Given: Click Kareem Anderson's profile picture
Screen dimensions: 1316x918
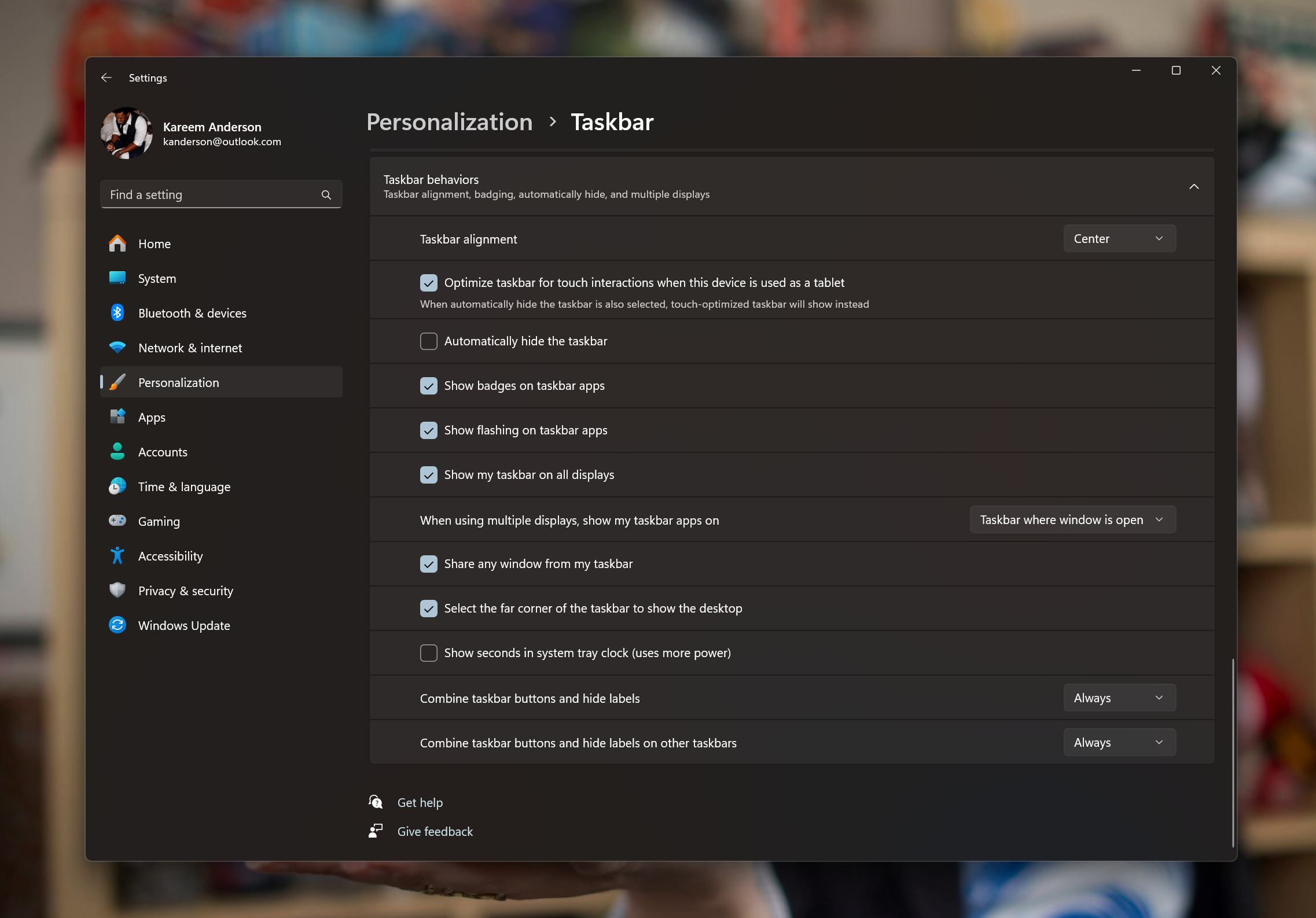Looking at the screenshot, I should point(126,133).
